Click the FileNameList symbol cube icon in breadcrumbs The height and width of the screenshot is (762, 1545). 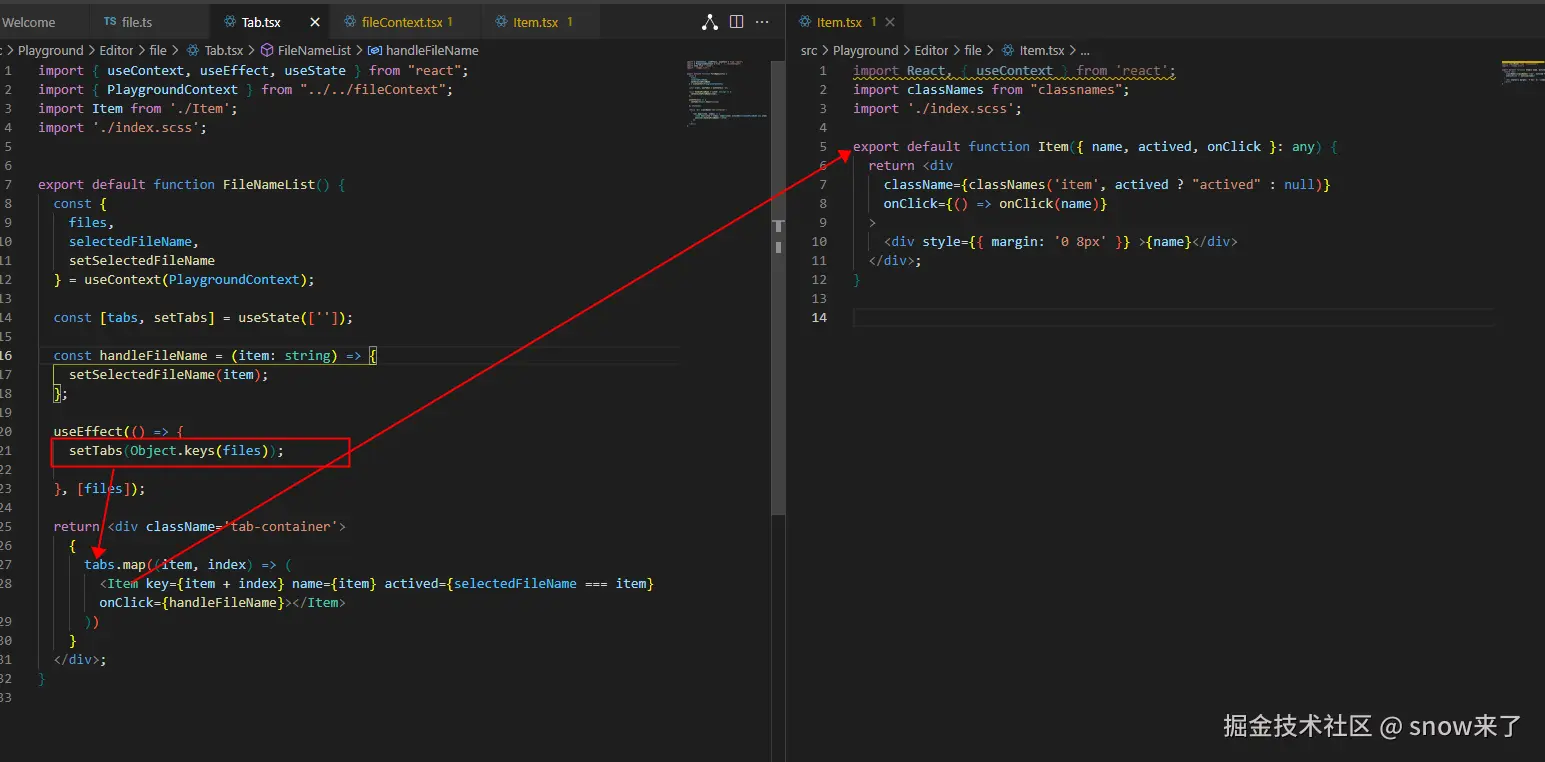pos(267,50)
